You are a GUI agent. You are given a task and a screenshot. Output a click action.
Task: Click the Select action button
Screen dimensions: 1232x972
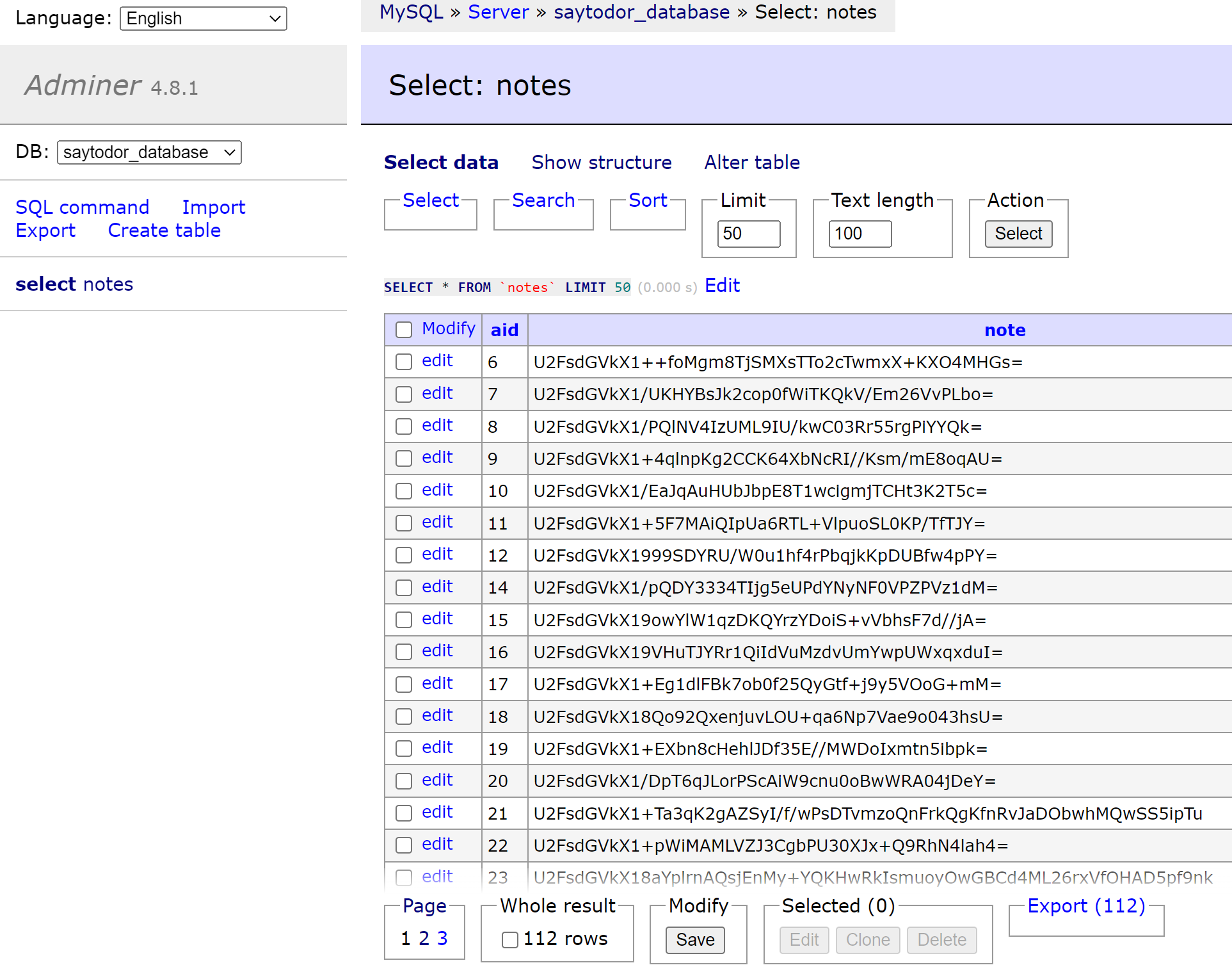[x=1018, y=234]
